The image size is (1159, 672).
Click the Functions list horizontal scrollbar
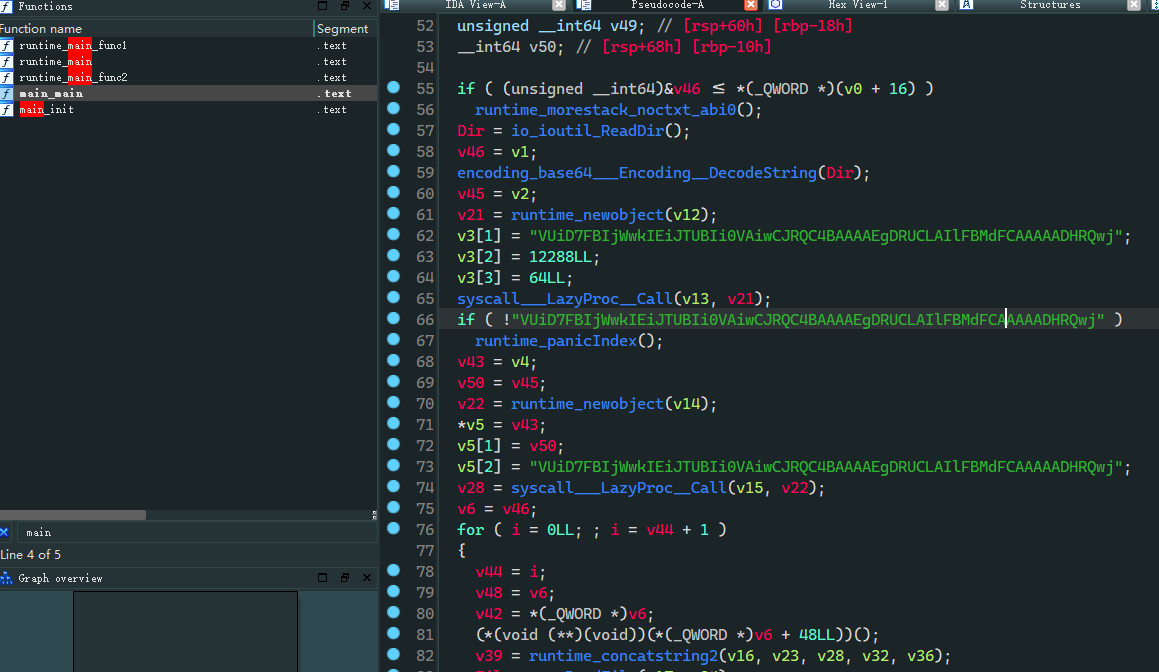[73, 515]
